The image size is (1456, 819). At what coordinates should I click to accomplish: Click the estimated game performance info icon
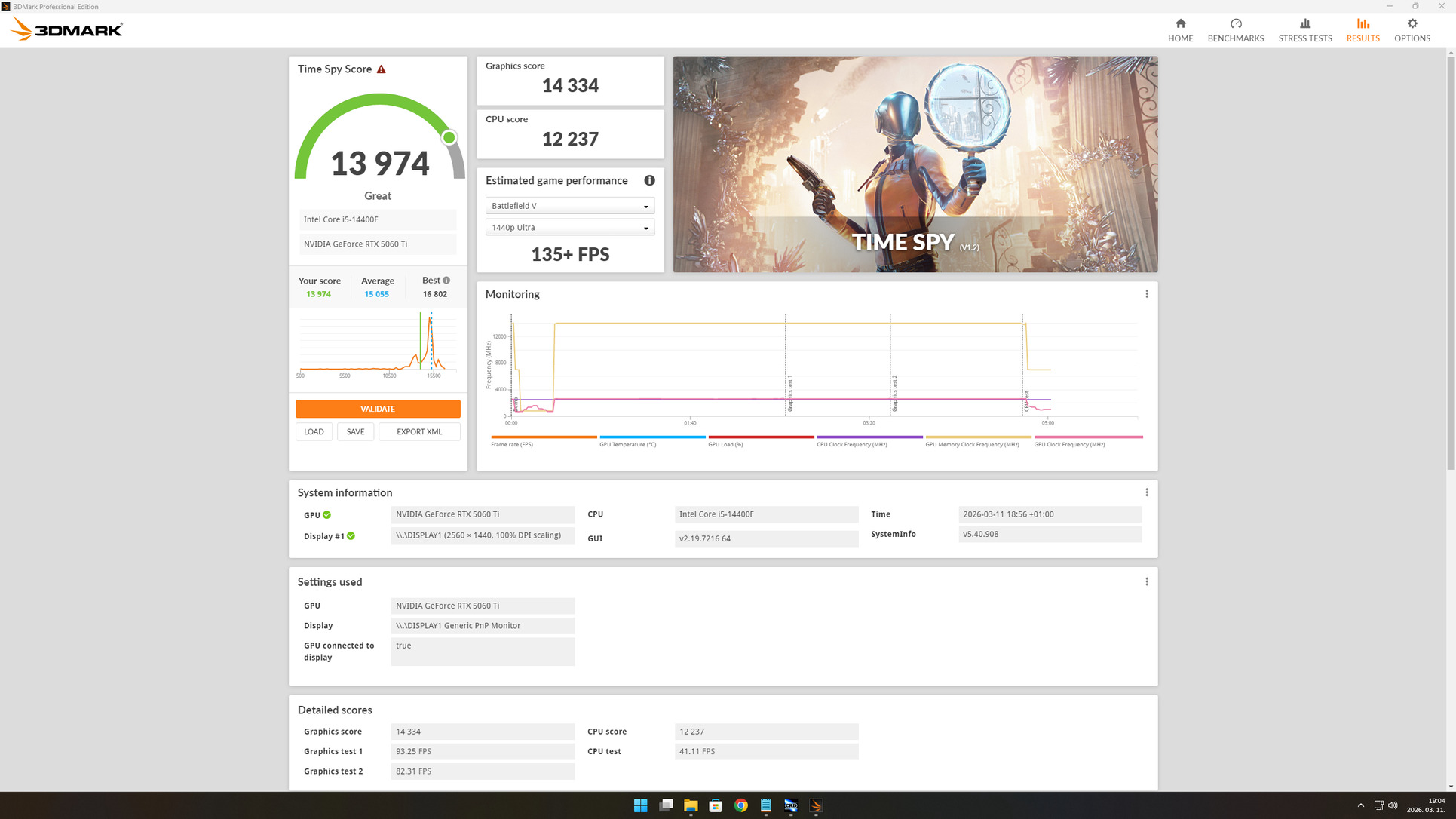point(649,180)
